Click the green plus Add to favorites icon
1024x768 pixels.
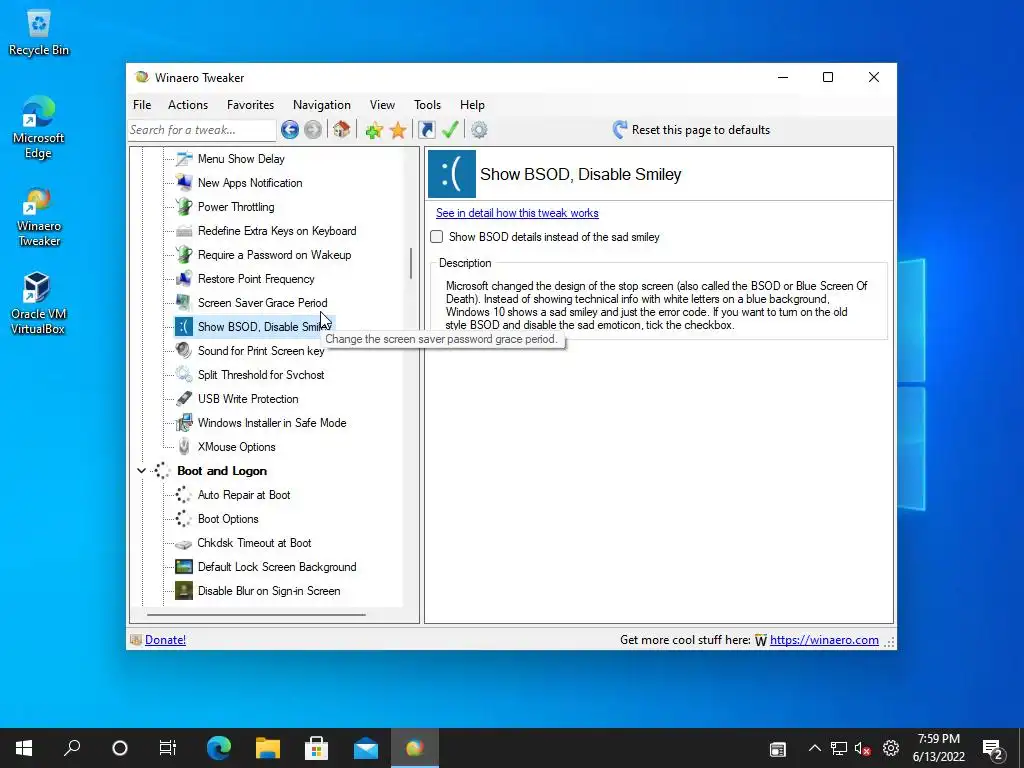tap(374, 130)
